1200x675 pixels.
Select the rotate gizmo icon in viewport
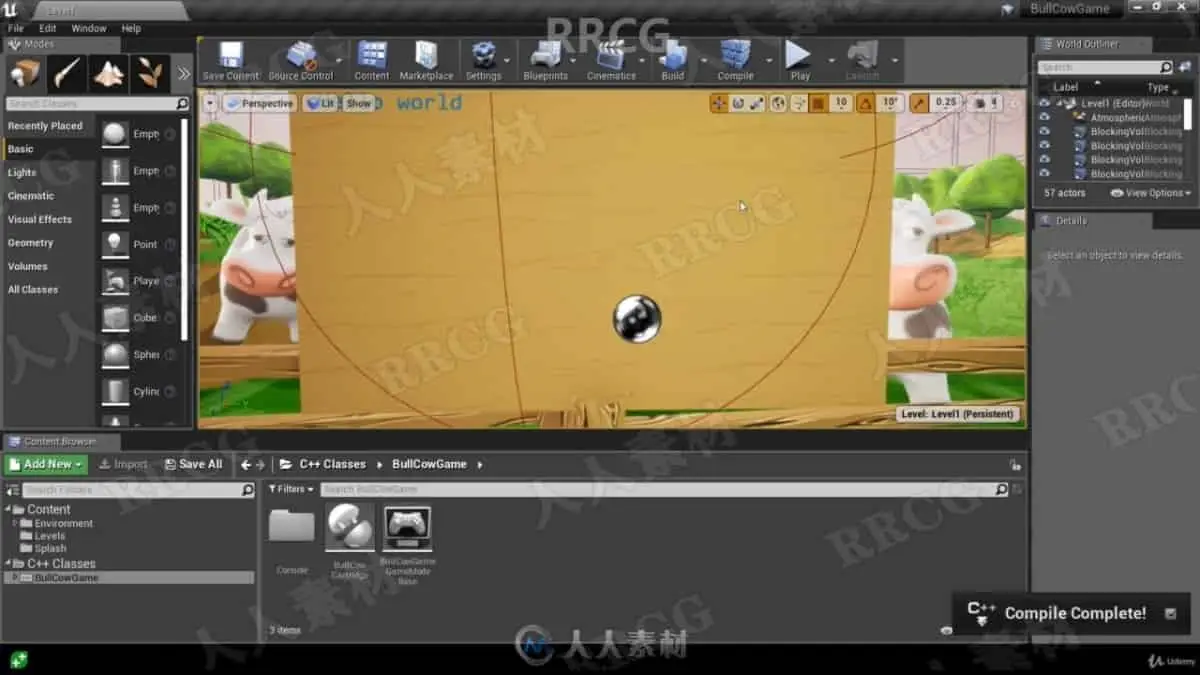coord(738,103)
